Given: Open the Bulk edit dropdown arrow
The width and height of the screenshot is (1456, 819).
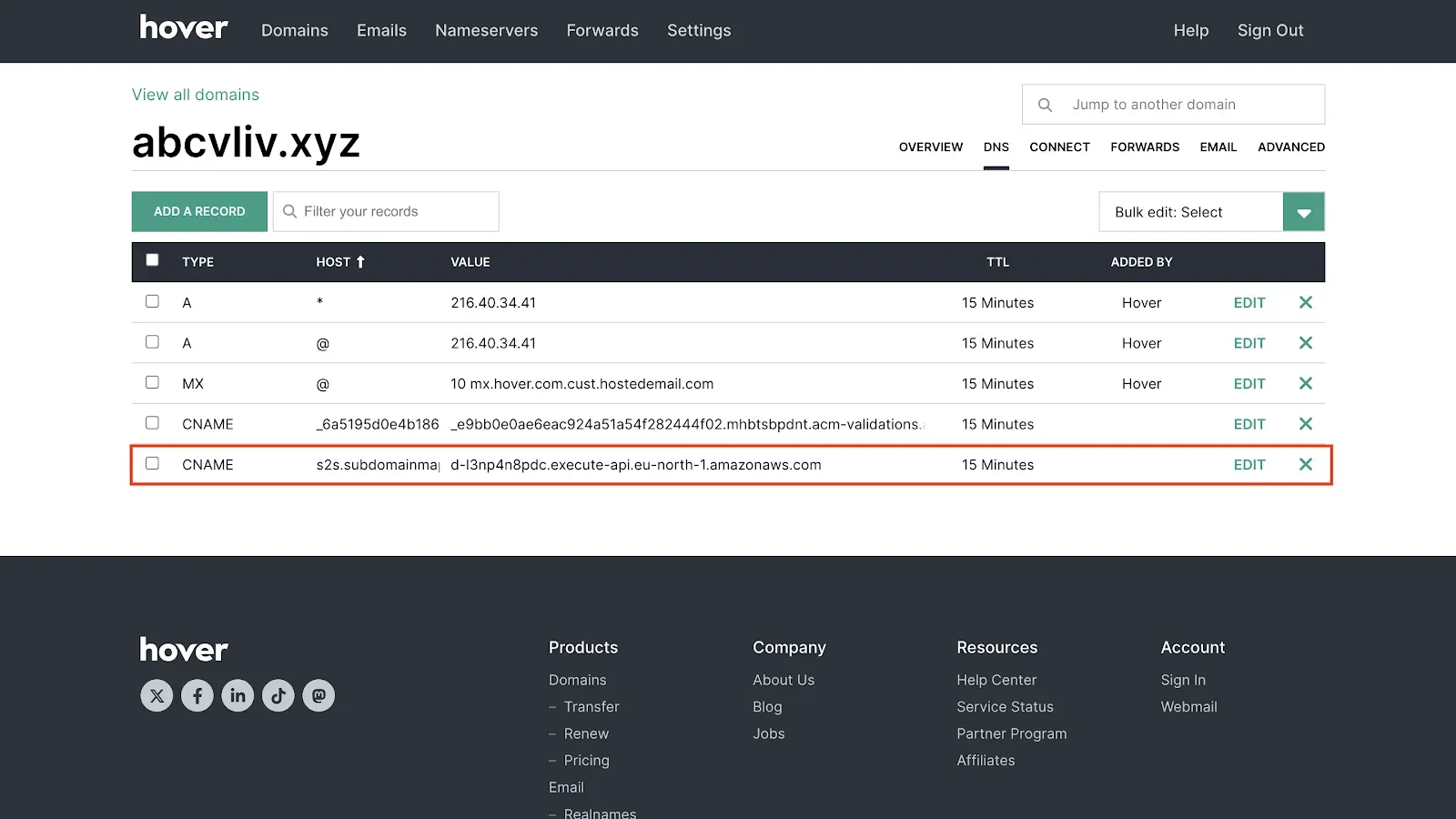Looking at the screenshot, I should (1304, 212).
